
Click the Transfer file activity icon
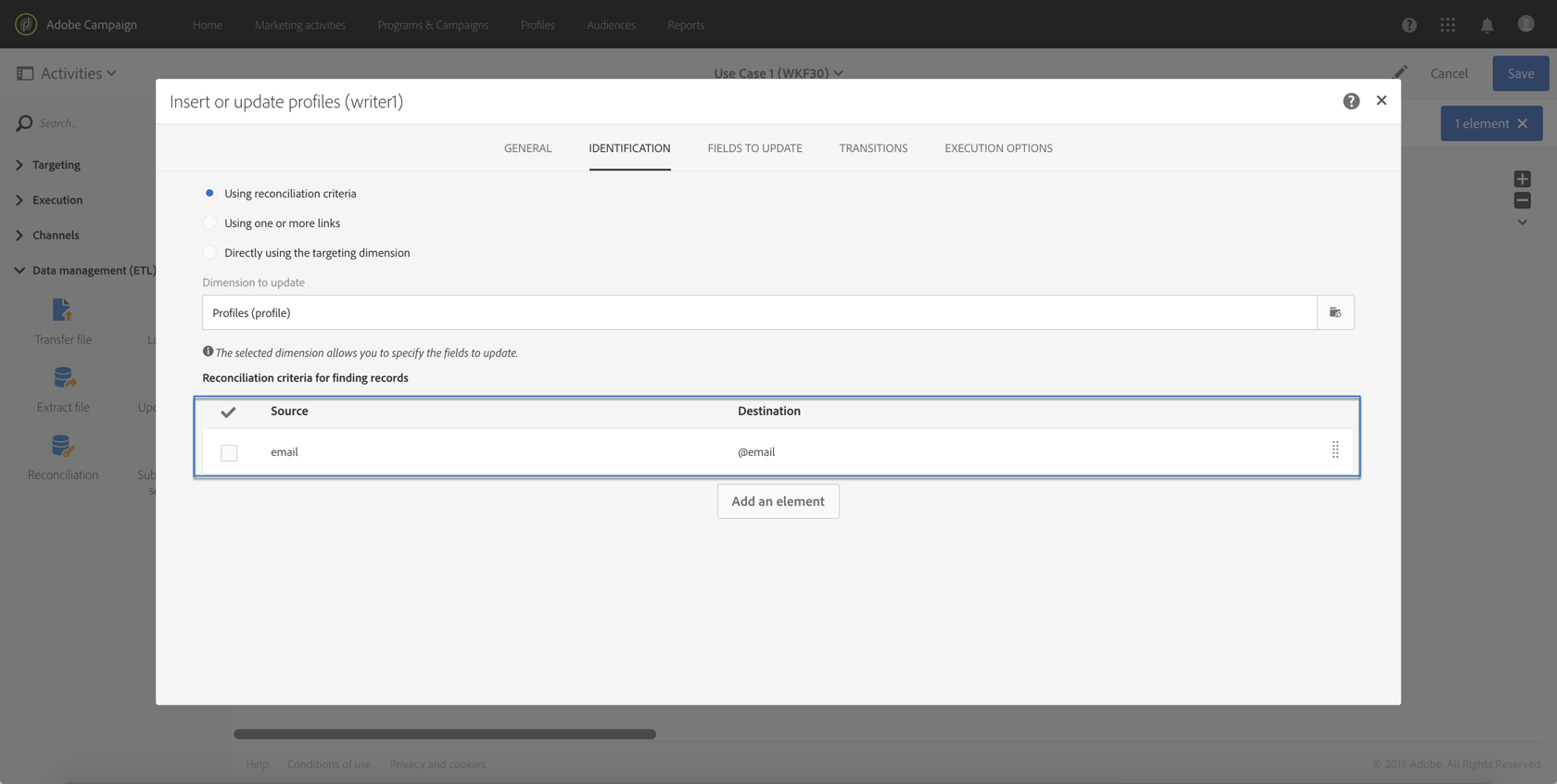tap(62, 310)
